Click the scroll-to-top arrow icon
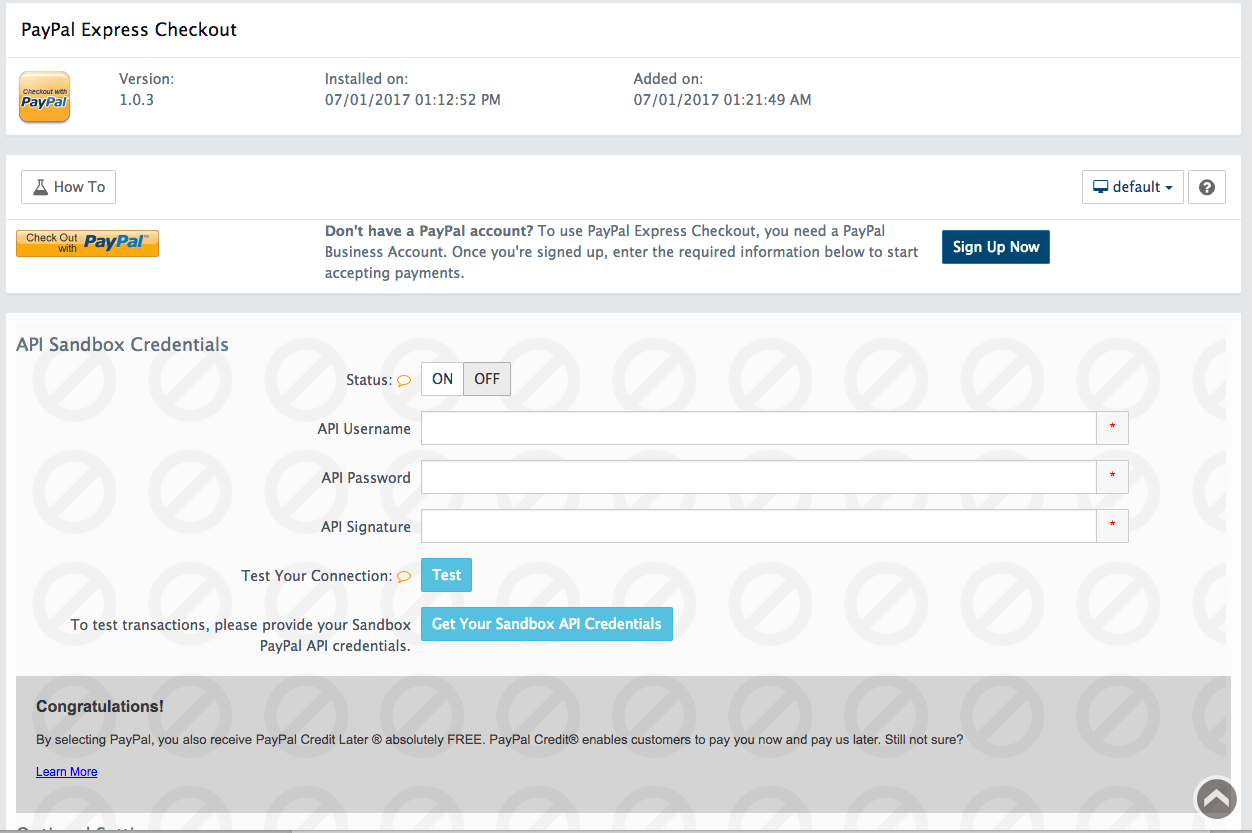Screen dimensions: 1252x833 [x=1217, y=799]
